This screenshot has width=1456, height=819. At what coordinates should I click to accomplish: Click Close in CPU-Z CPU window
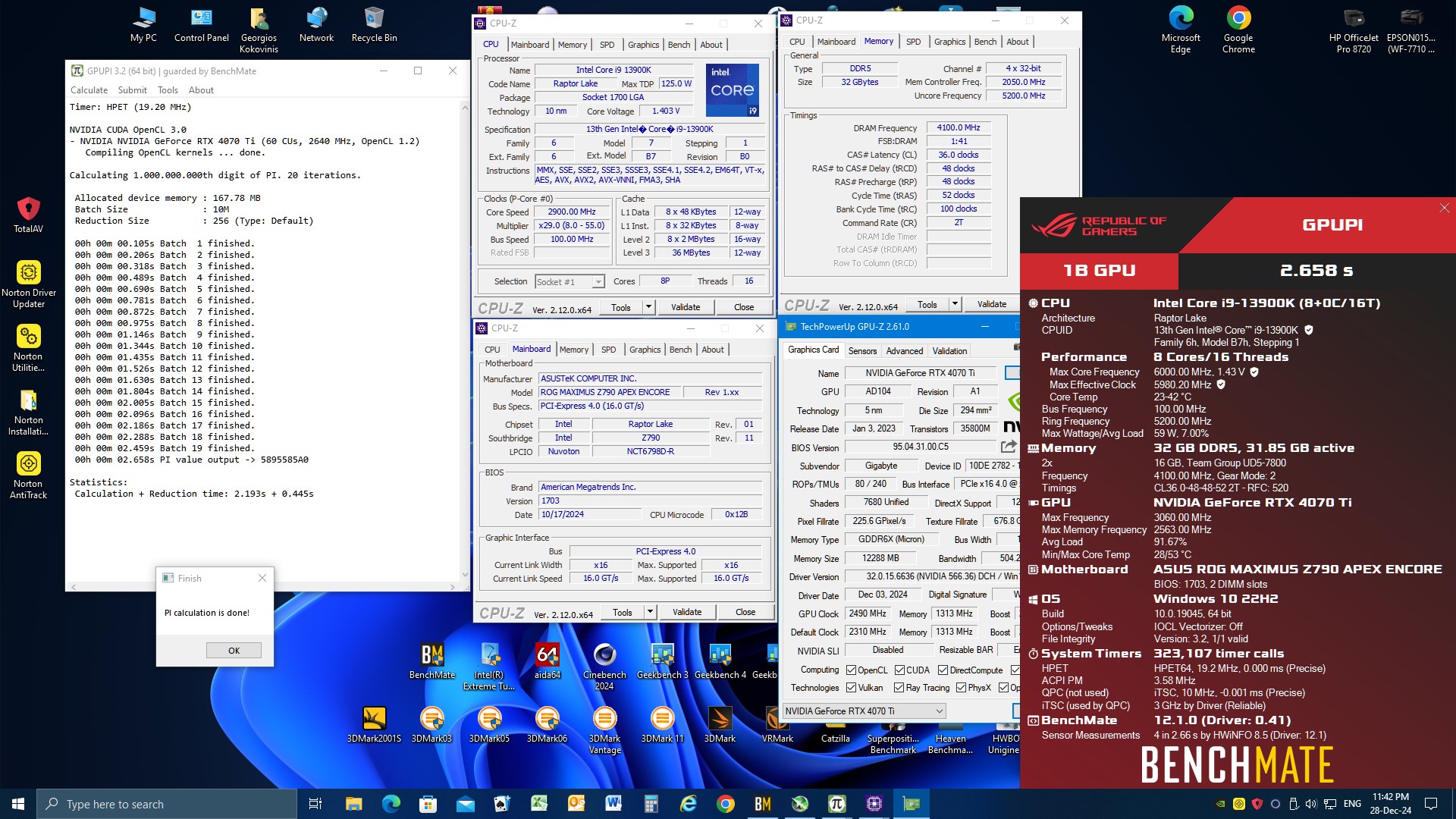(x=744, y=307)
